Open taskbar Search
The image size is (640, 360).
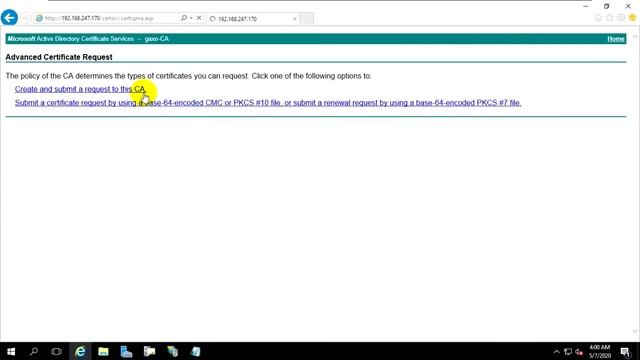pyautogui.click(x=34, y=351)
